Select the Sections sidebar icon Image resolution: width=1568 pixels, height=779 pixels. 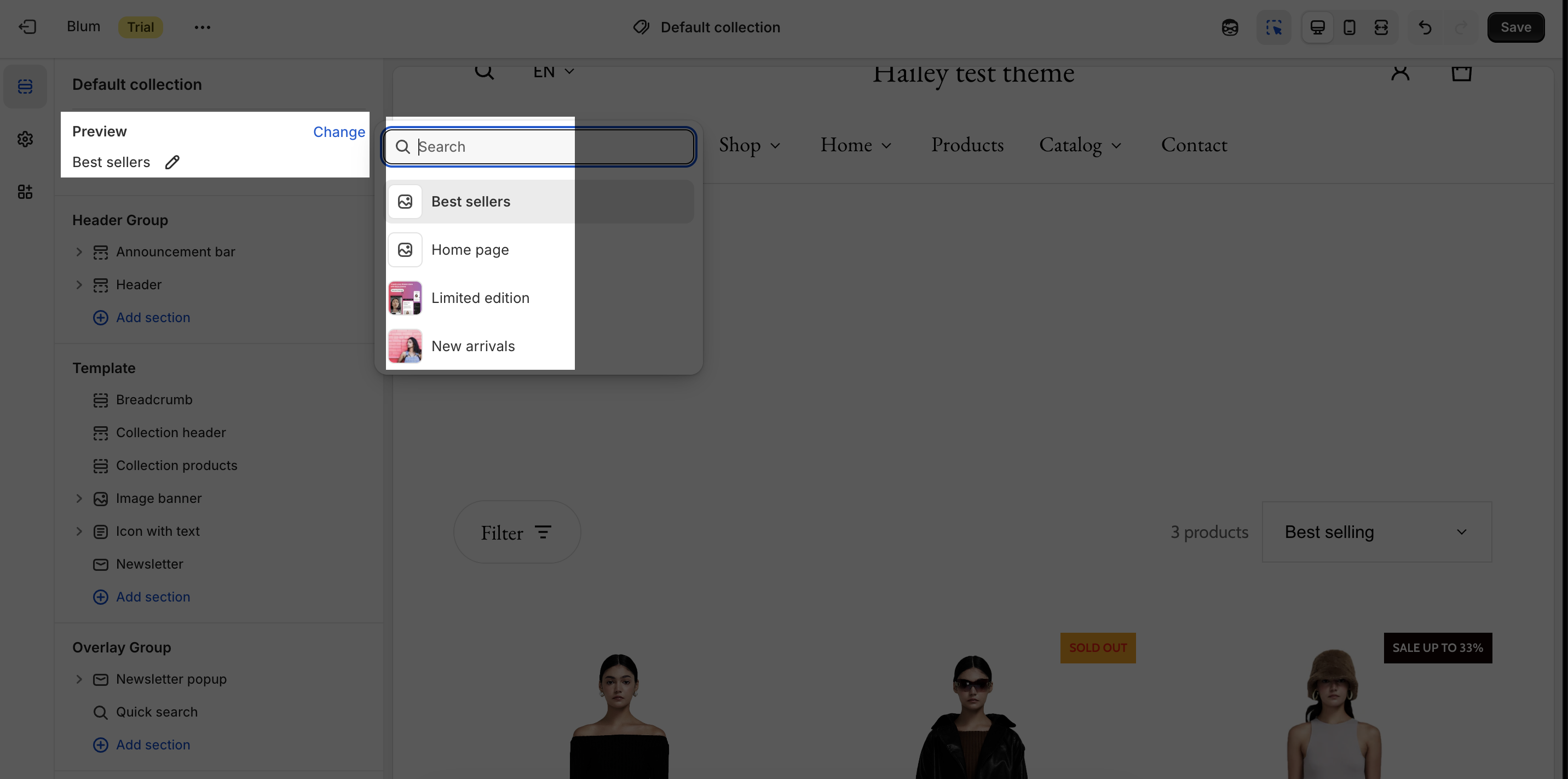pyautogui.click(x=25, y=87)
